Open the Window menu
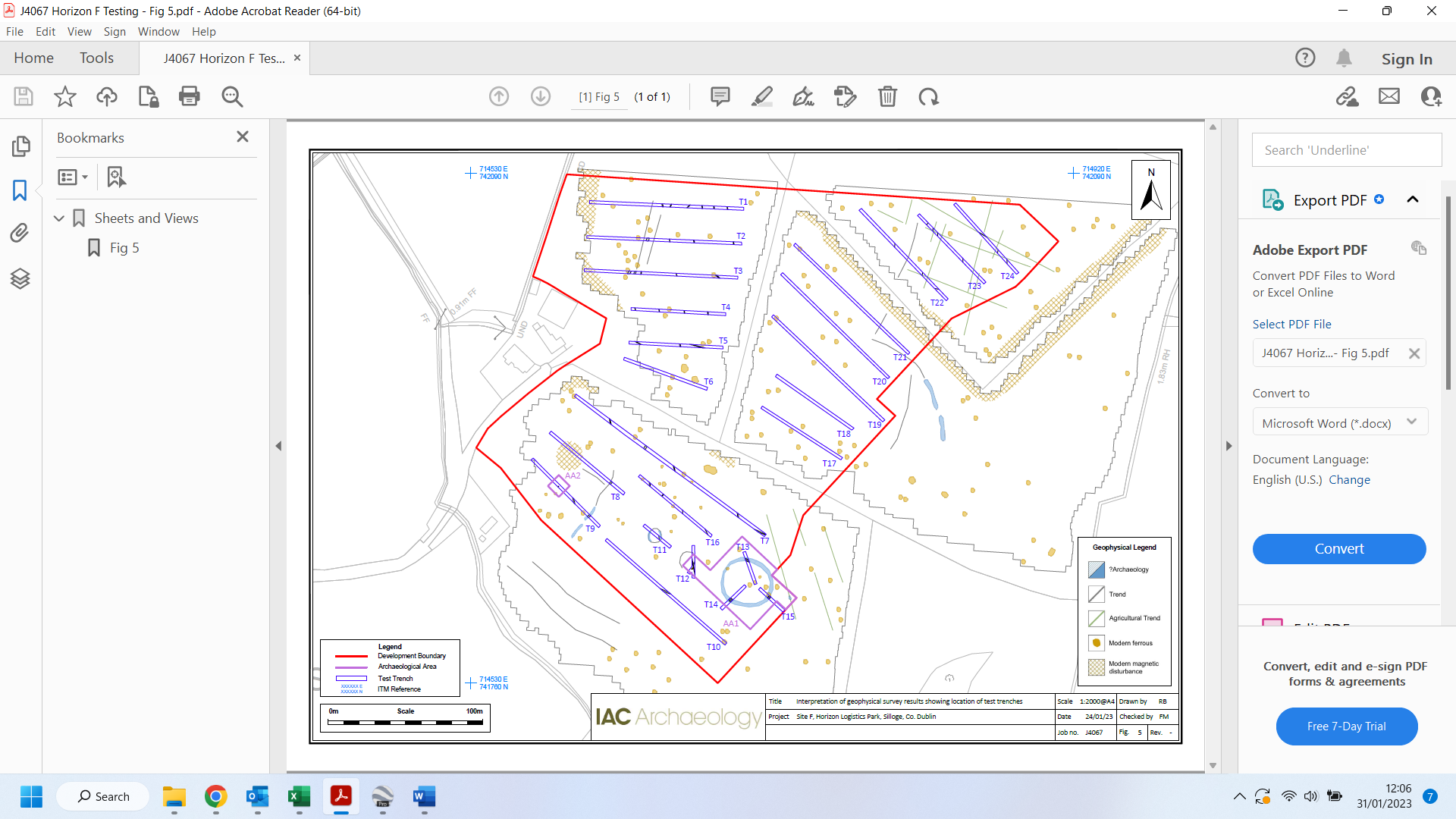 pyautogui.click(x=158, y=32)
